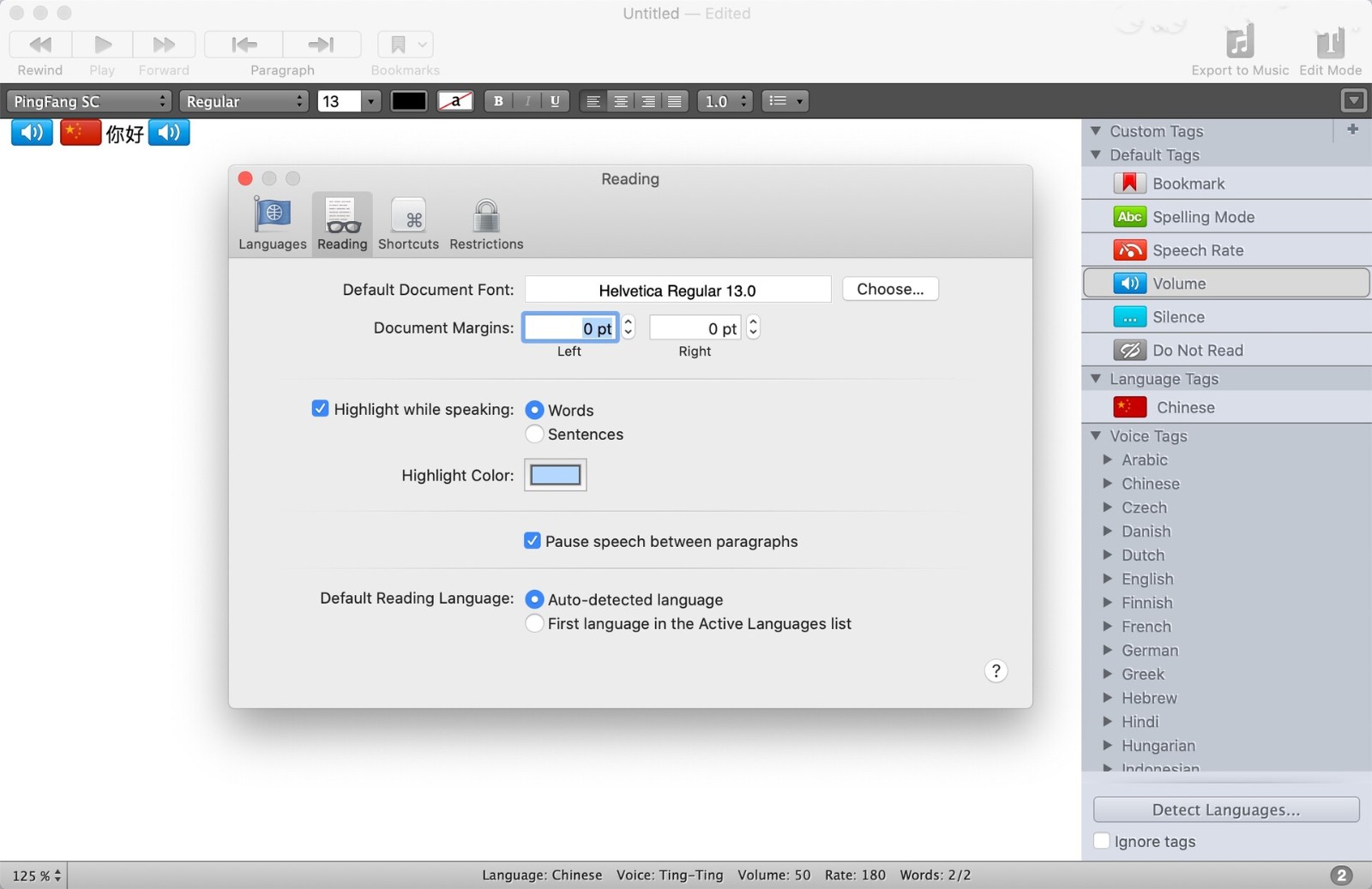Click the Detect Languages... button
This screenshot has width=1372, height=889.
(x=1226, y=810)
